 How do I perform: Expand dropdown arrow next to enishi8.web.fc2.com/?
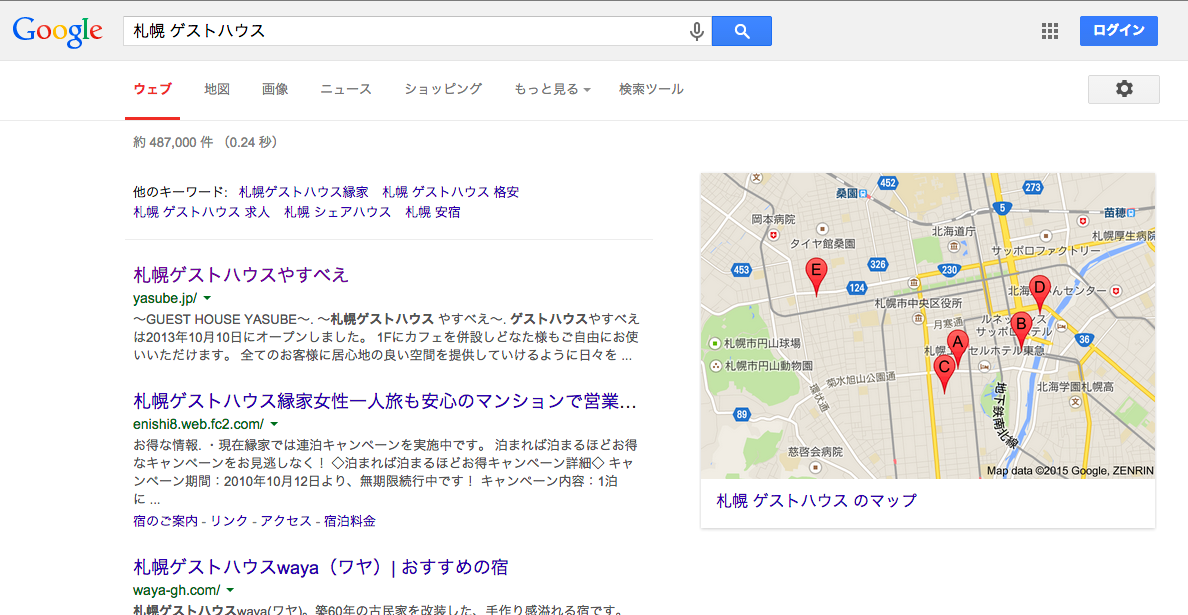click(x=274, y=424)
